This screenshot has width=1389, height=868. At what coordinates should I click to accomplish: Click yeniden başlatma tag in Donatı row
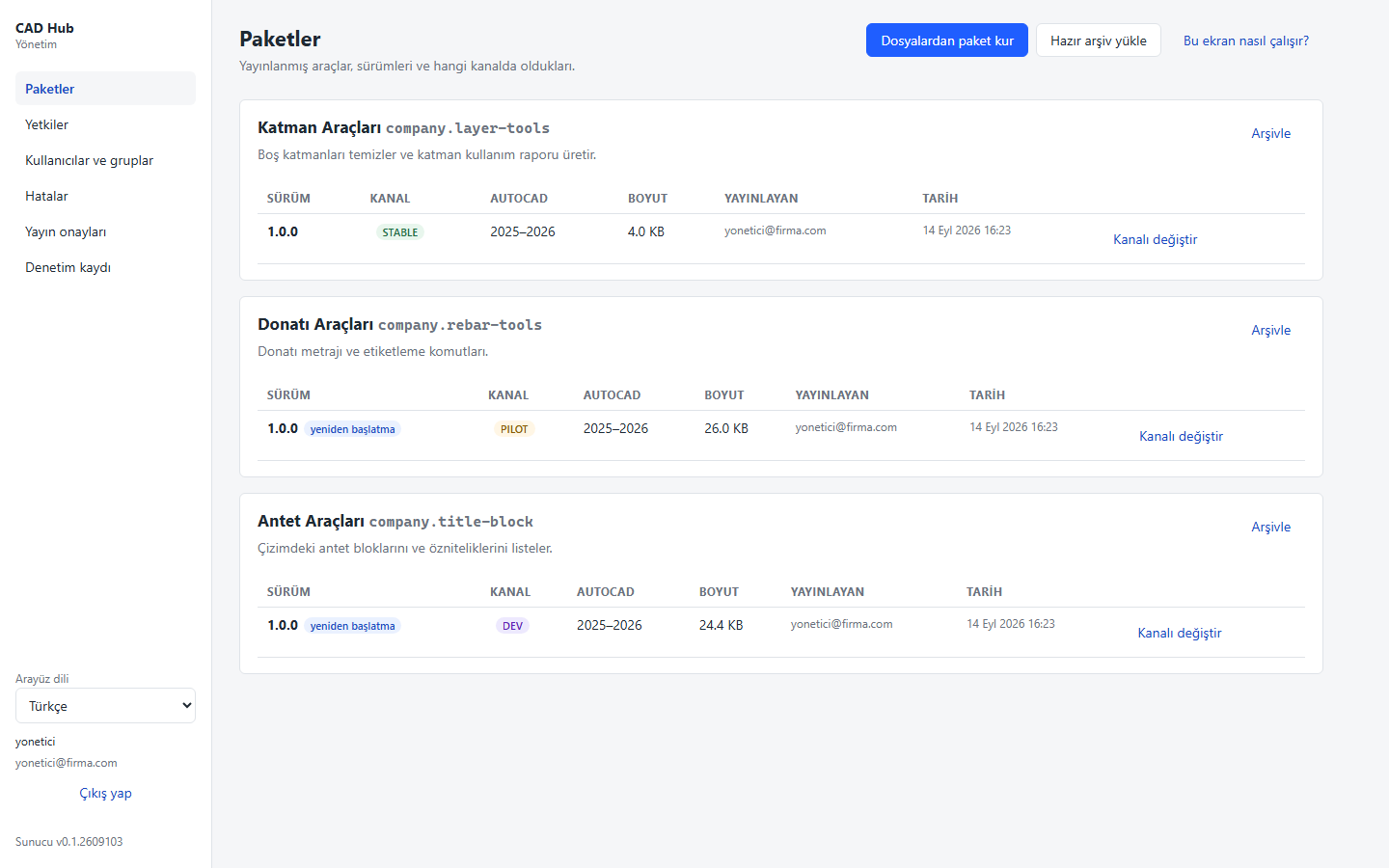[352, 429]
